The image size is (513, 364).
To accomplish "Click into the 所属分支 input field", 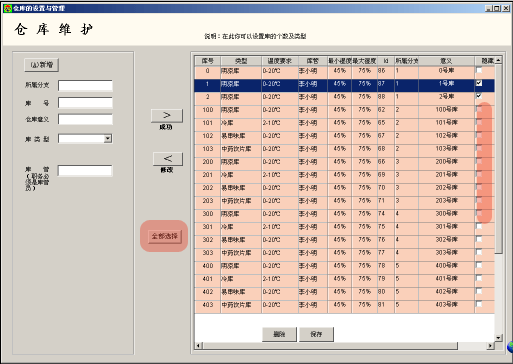I will (x=85, y=85).
